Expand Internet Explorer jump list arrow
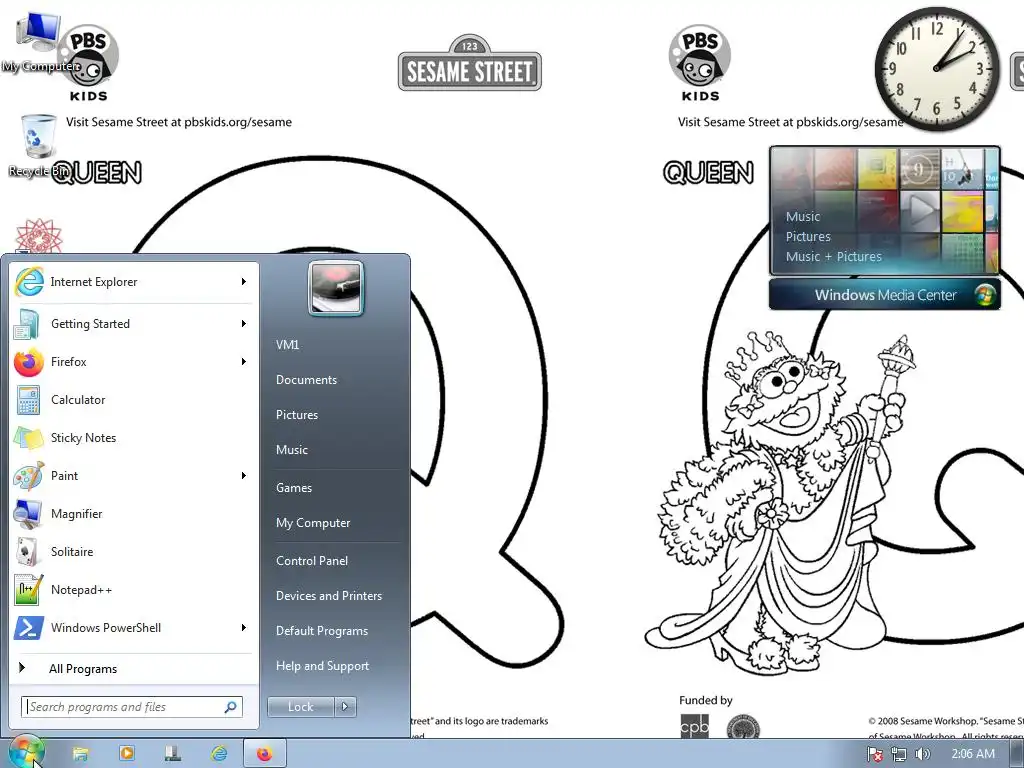 click(244, 282)
